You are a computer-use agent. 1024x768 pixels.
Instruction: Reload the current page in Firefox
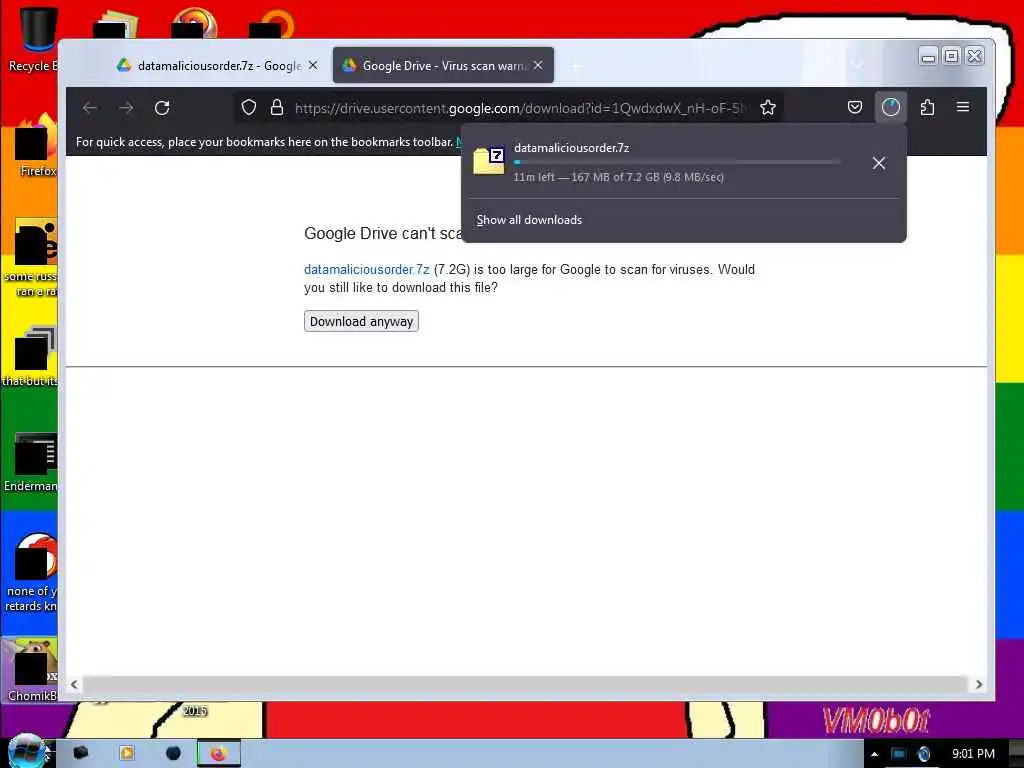point(162,108)
